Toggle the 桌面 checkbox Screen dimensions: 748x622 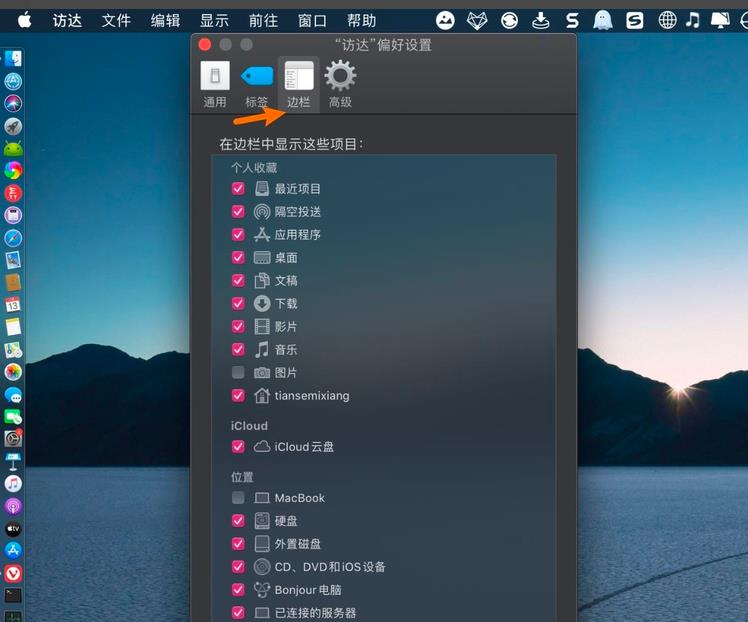238,258
